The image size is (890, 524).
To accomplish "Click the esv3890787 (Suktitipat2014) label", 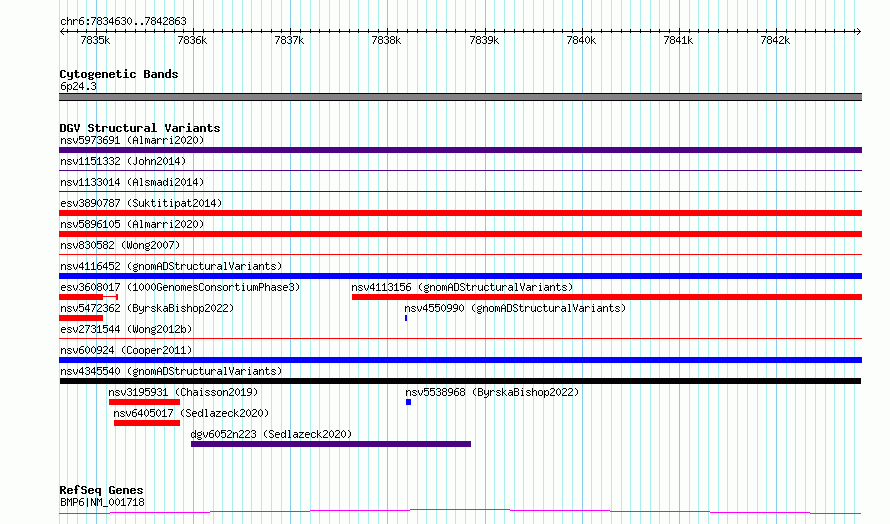I will [141, 203].
